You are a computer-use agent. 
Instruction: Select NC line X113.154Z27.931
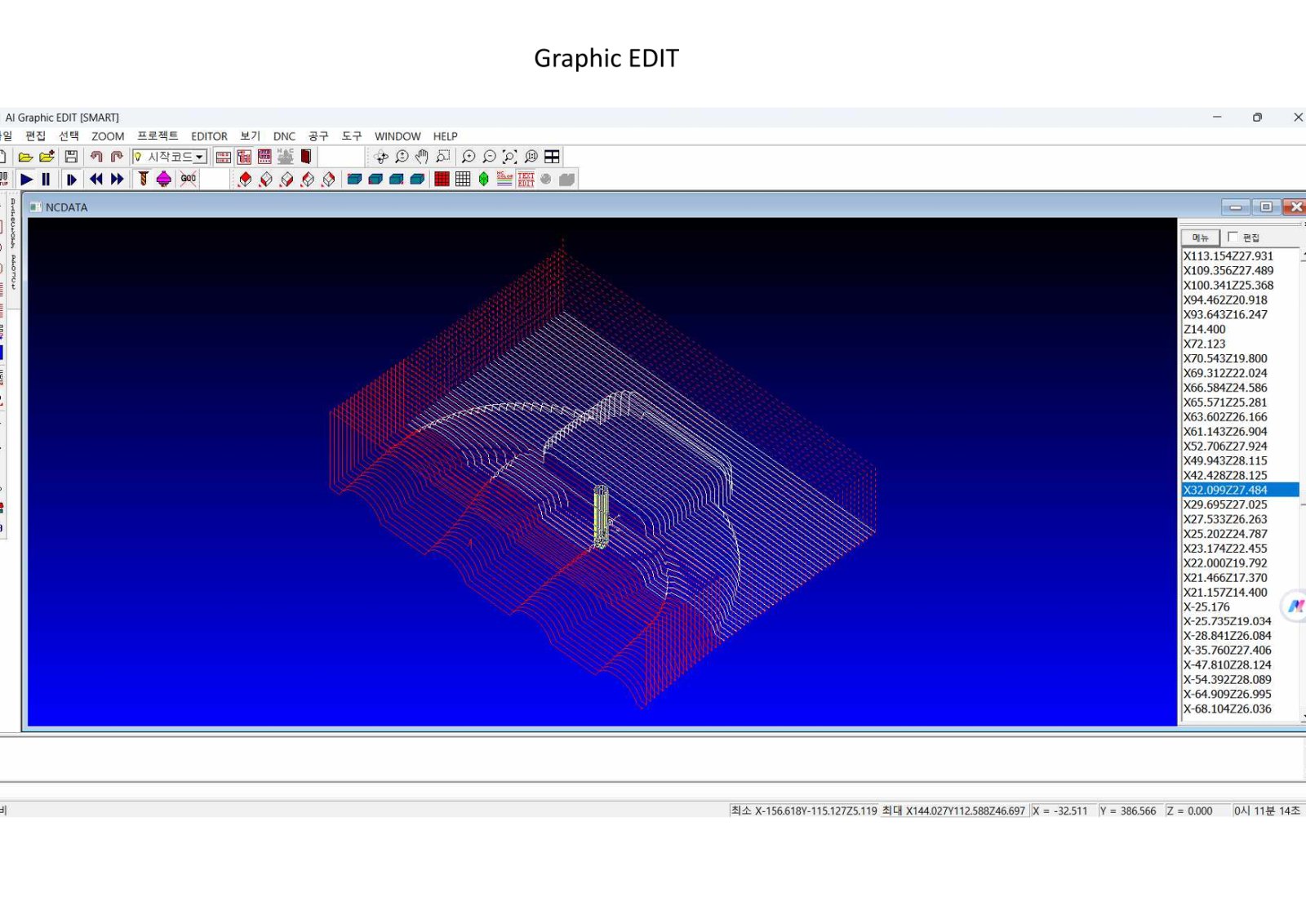pyautogui.click(x=1240, y=256)
